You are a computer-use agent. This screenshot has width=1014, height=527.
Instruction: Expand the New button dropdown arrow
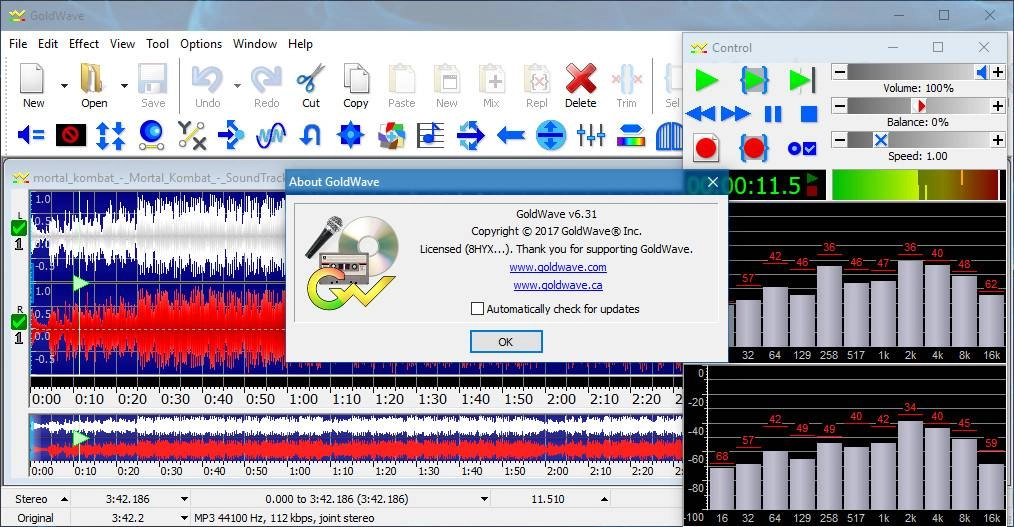pyautogui.click(x=64, y=85)
